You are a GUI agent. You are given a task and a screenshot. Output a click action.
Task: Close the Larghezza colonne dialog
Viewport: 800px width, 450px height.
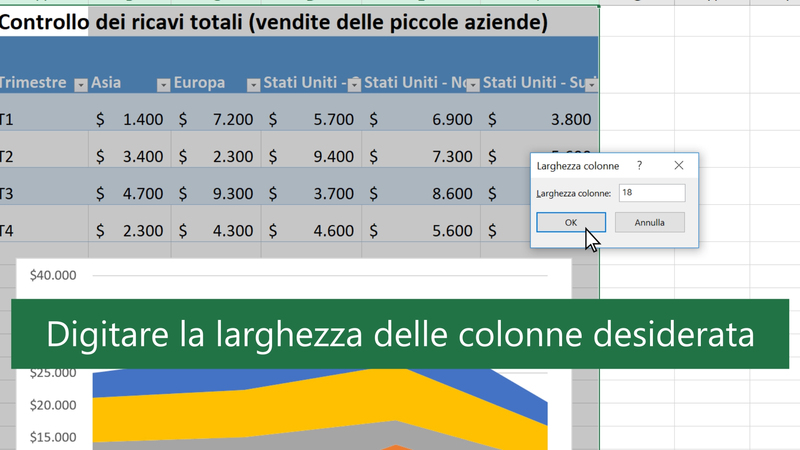tap(679, 165)
